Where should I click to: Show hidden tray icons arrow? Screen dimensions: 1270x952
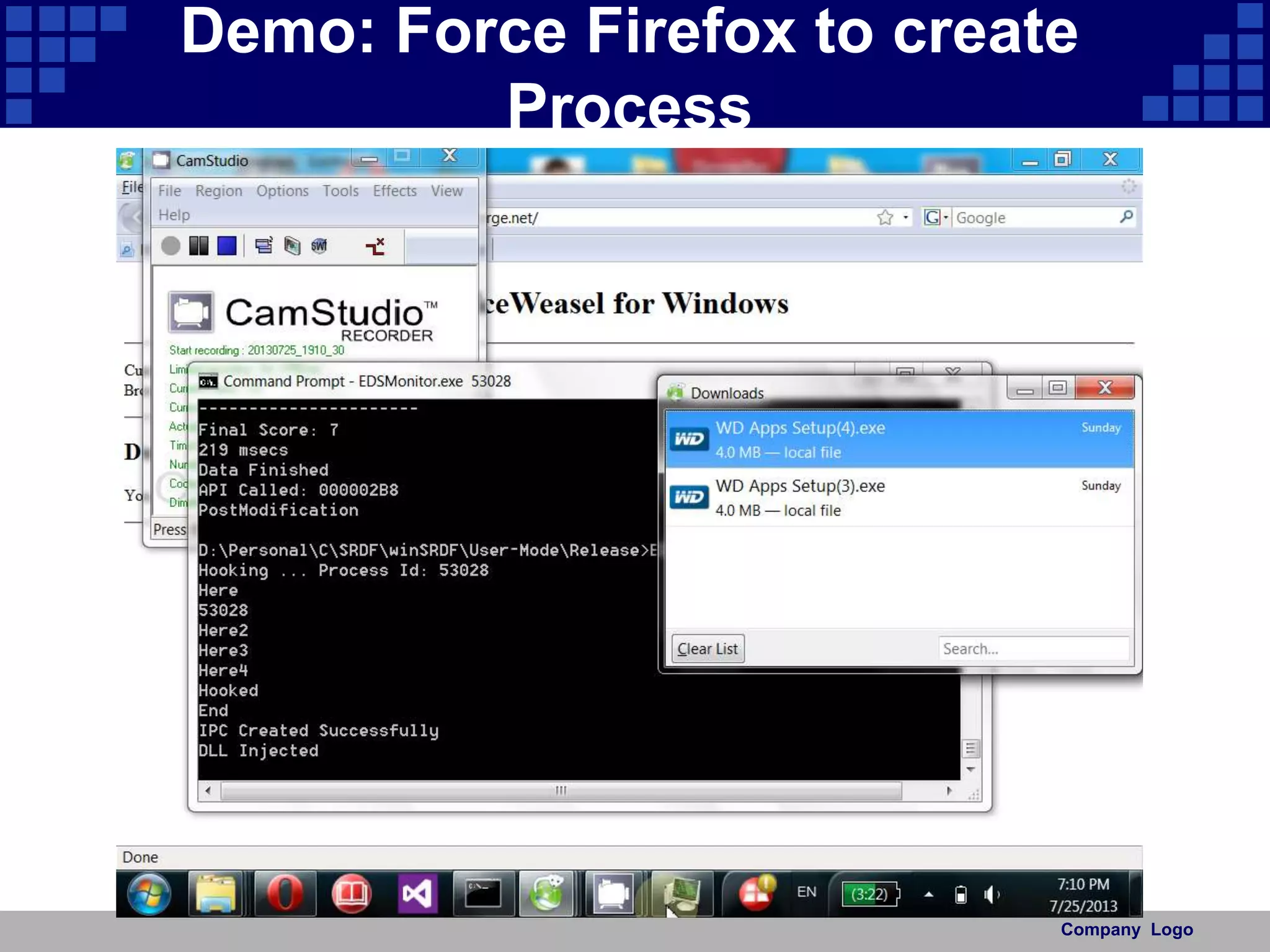[929, 894]
